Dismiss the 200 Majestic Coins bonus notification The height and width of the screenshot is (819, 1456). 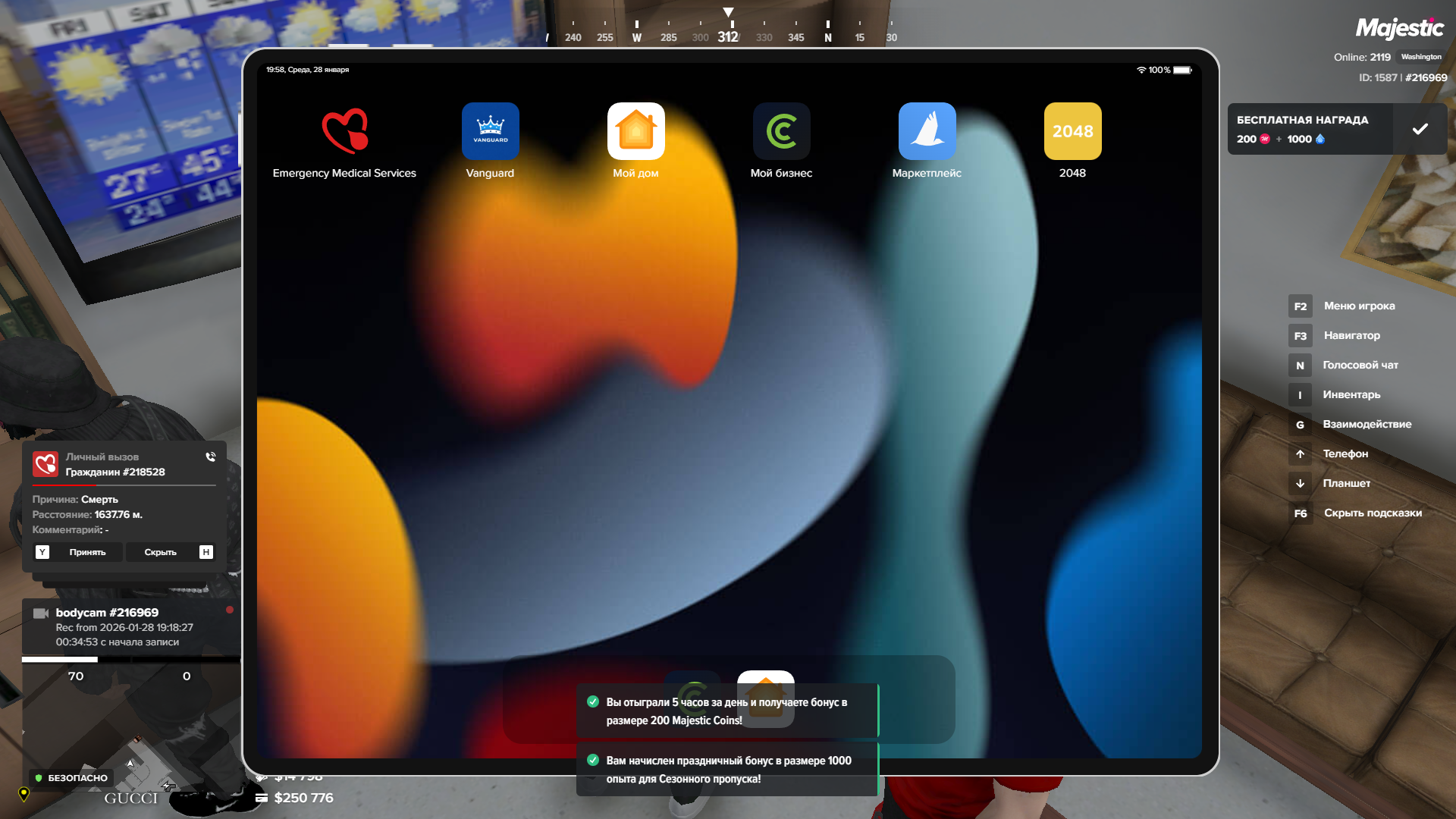tap(726, 711)
